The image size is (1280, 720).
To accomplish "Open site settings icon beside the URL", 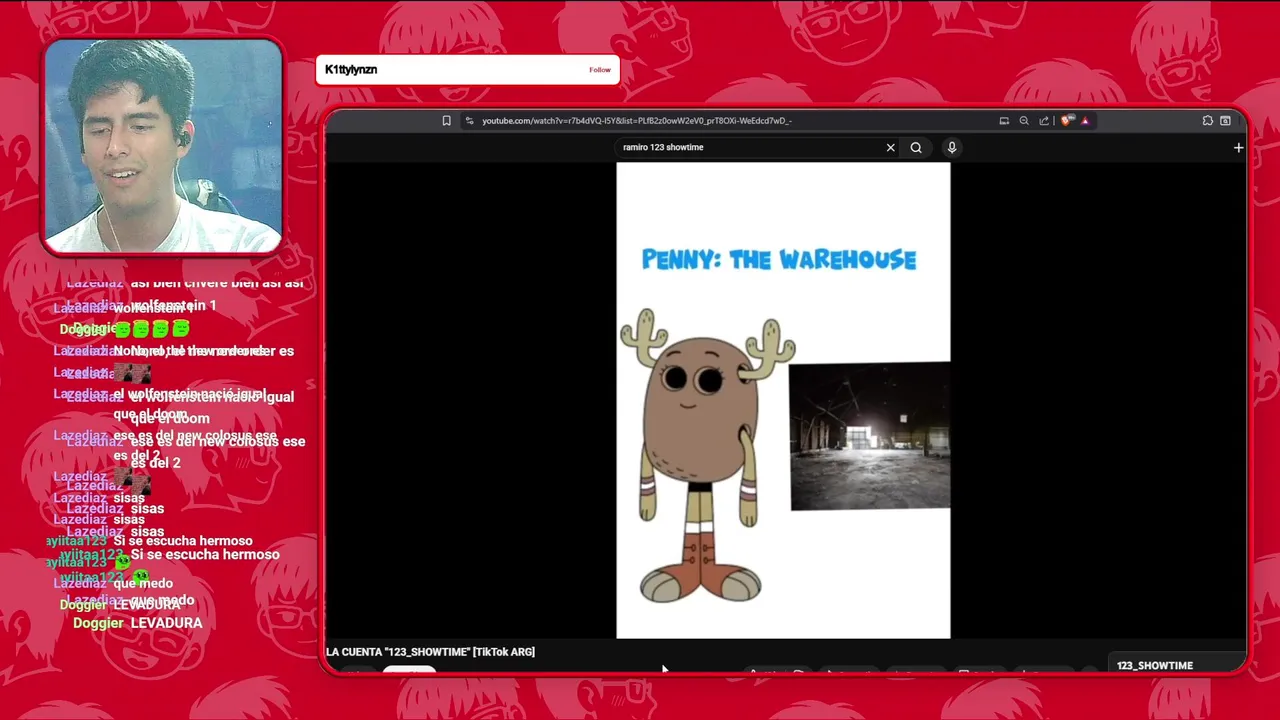I will click(x=470, y=121).
